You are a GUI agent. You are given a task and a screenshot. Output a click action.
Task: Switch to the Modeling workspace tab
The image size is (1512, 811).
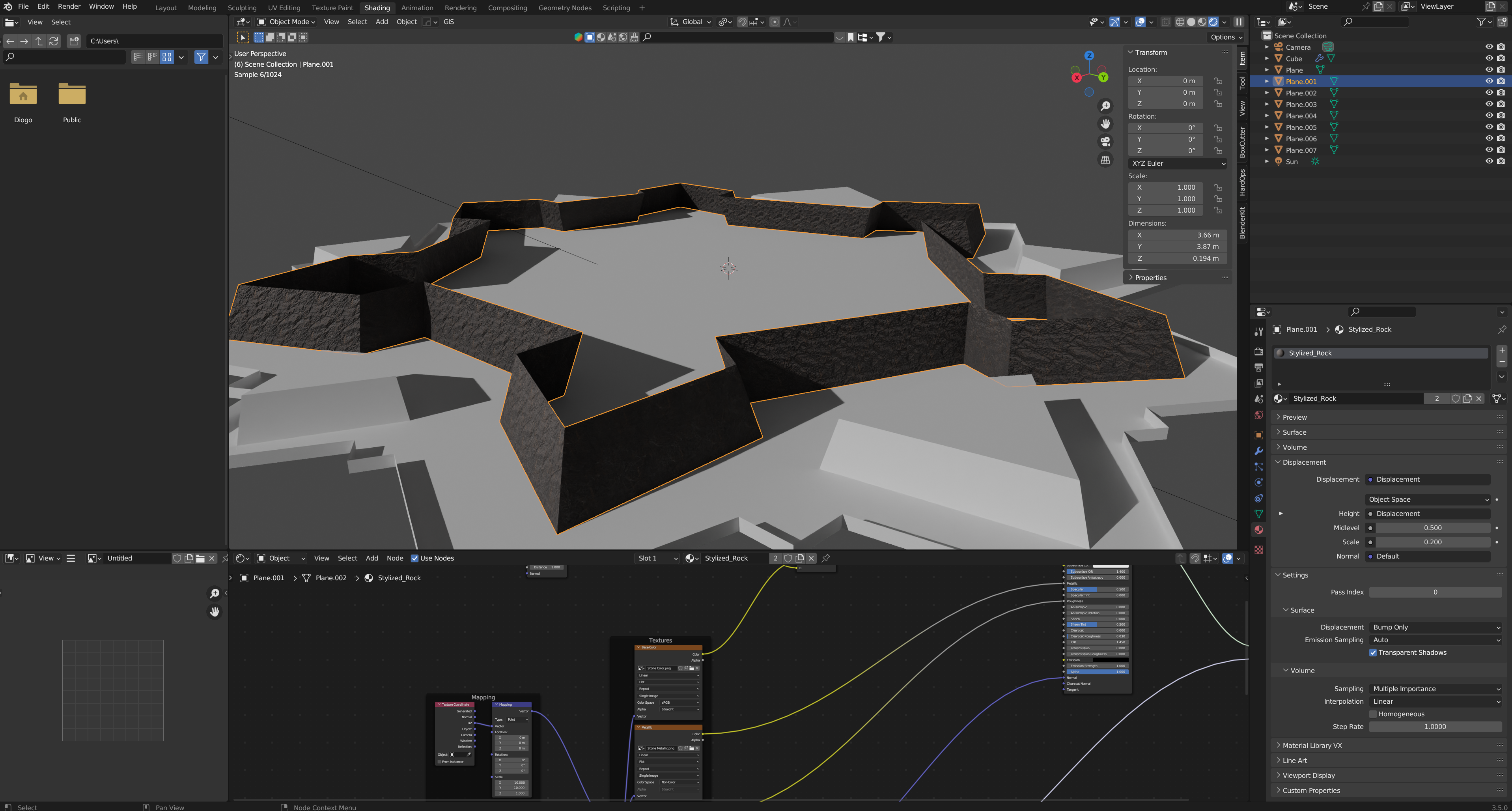[x=202, y=7]
